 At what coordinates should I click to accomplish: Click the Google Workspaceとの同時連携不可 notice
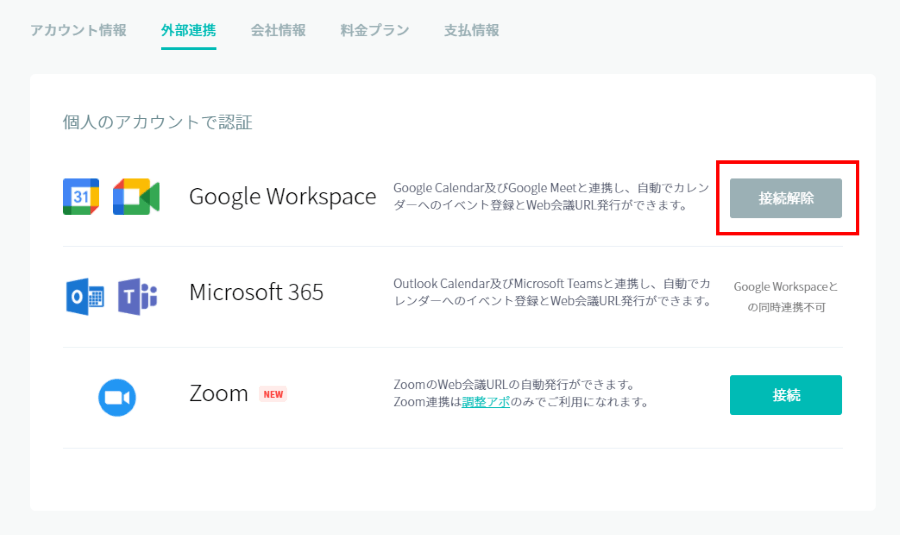(x=786, y=297)
